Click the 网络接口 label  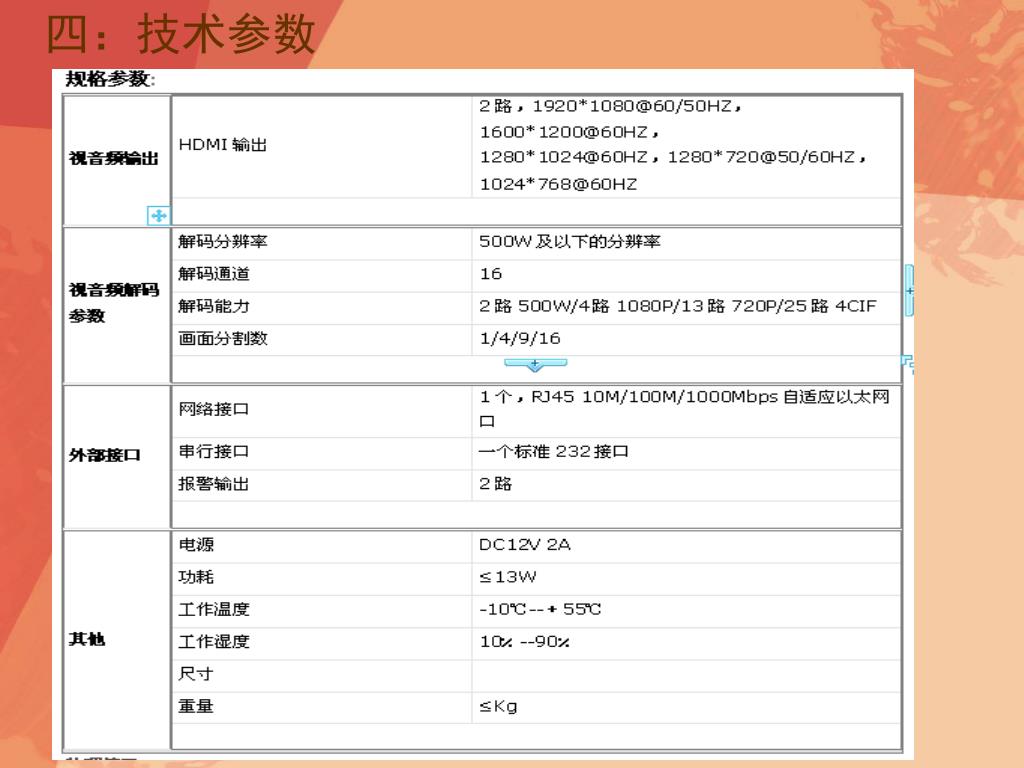[x=214, y=409]
